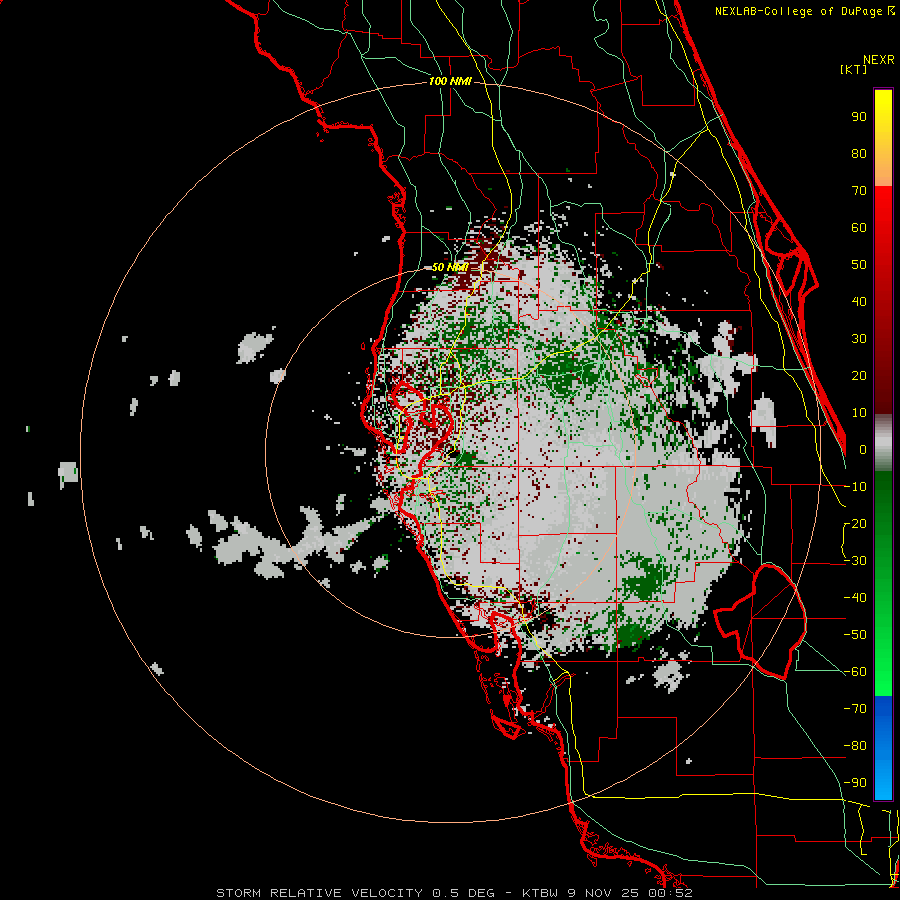Click the positive 70 knot scale label
Screen dimensions: 900x900
(859, 191)
